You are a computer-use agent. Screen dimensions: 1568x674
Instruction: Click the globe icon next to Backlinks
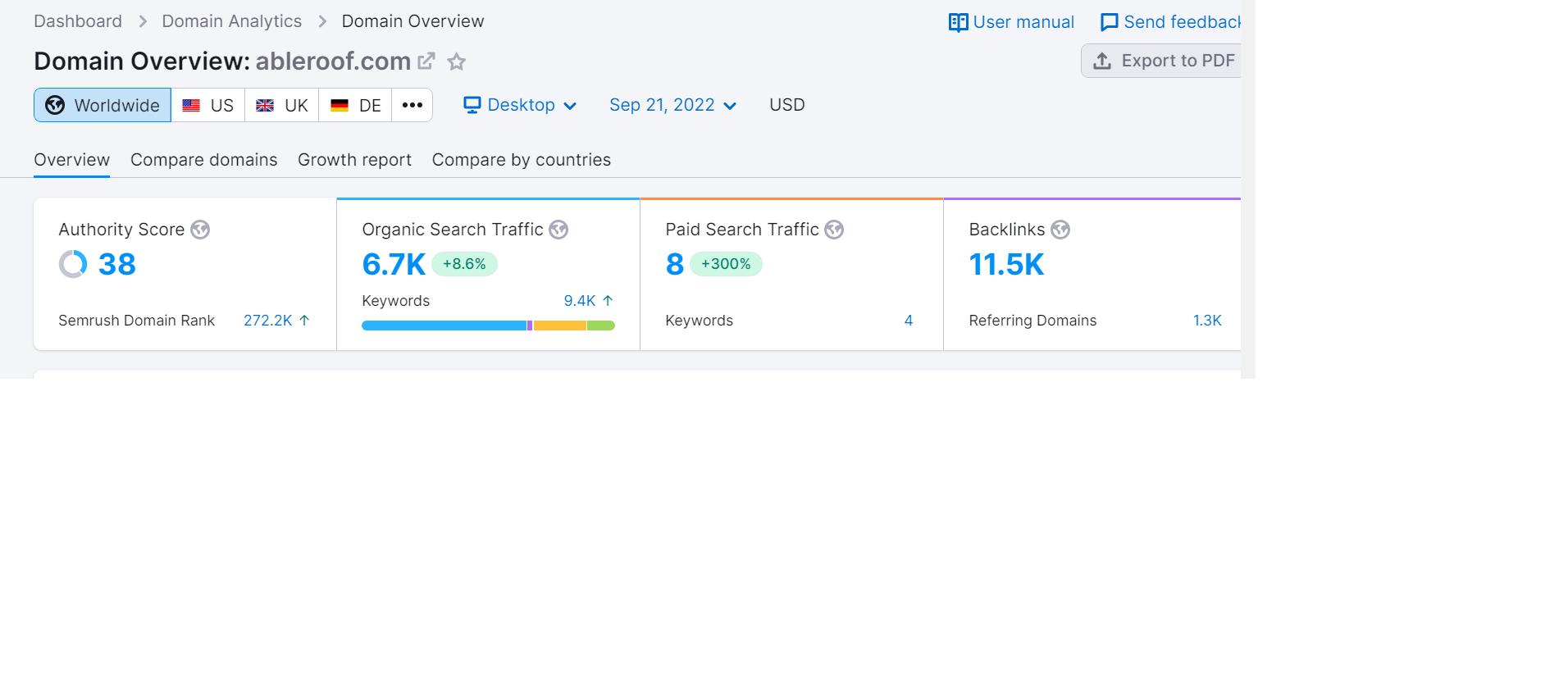click(1060, 230)
